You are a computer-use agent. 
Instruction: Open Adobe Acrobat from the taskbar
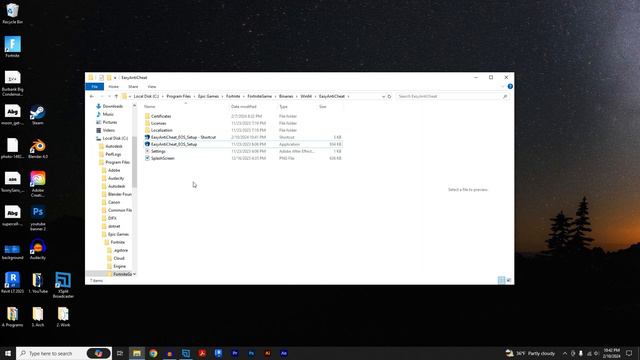click(x=202, y=353)
